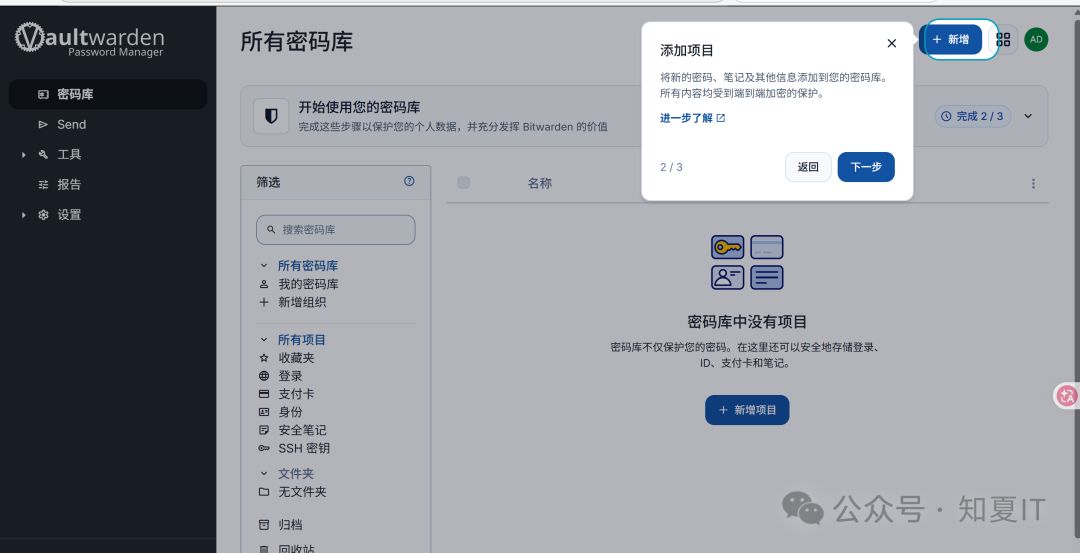
Task: Expand the 设置 sidebar arrow
Action: coord(23,215)
